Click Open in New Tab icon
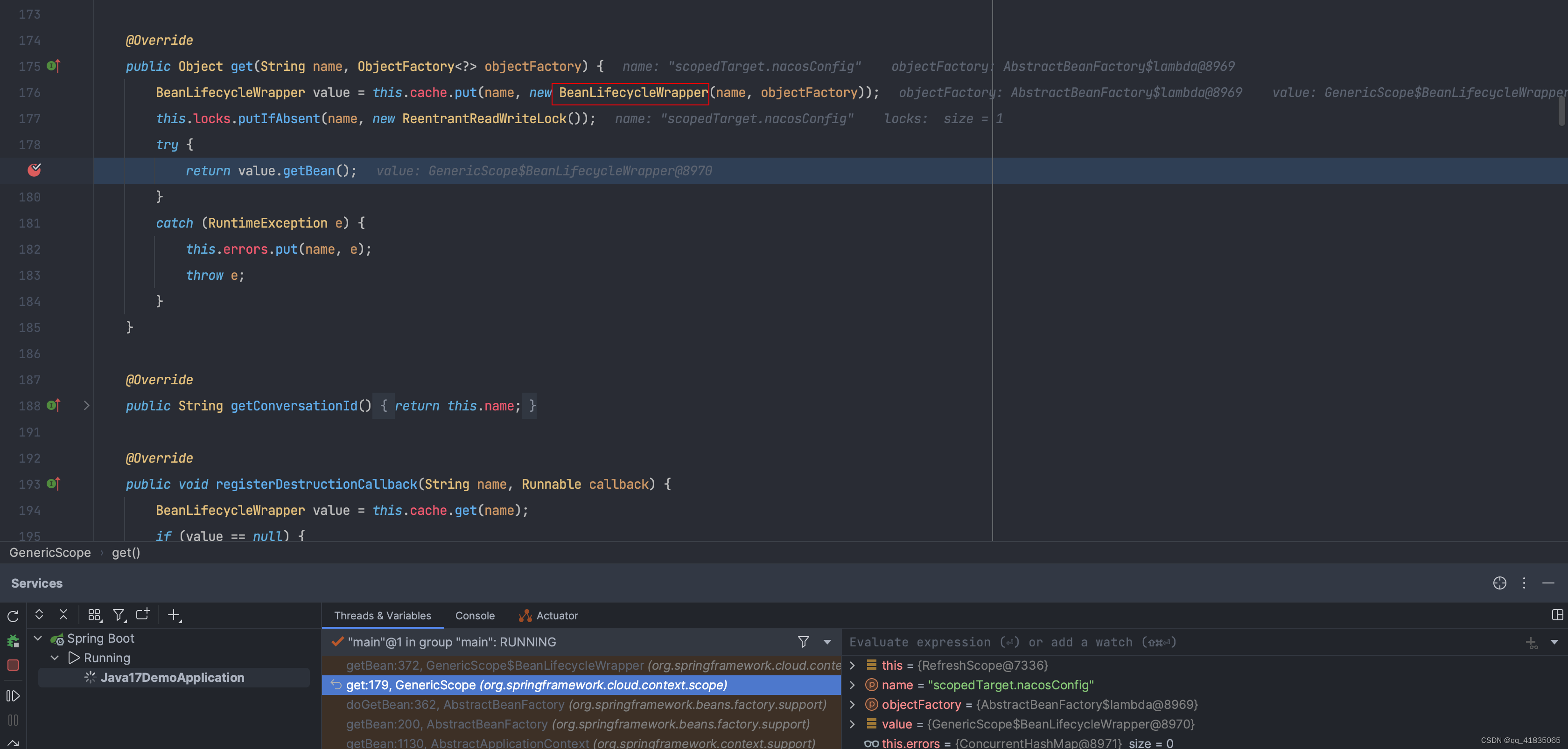Screen dimensions: 1568x749 coord(143,615)
